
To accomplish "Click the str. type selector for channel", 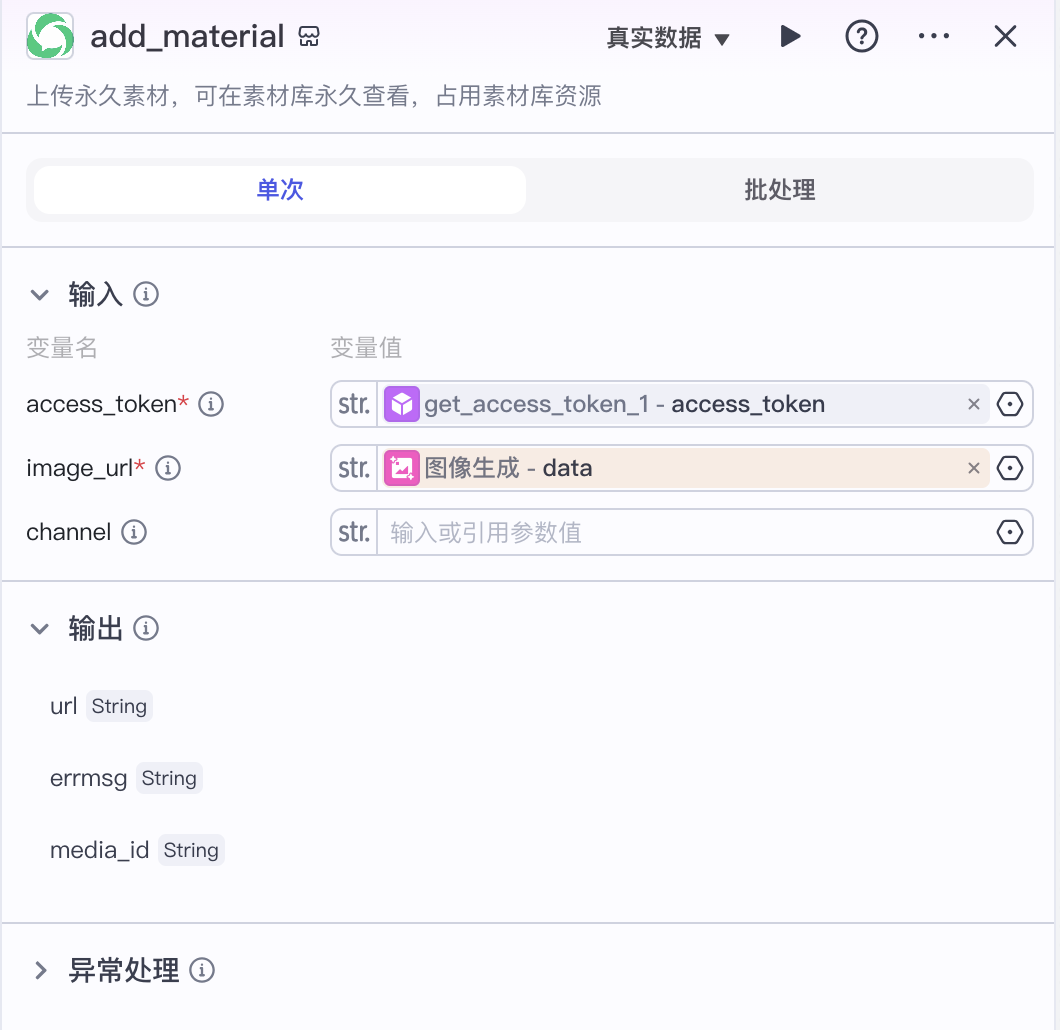I will click(x=354, y=532).
